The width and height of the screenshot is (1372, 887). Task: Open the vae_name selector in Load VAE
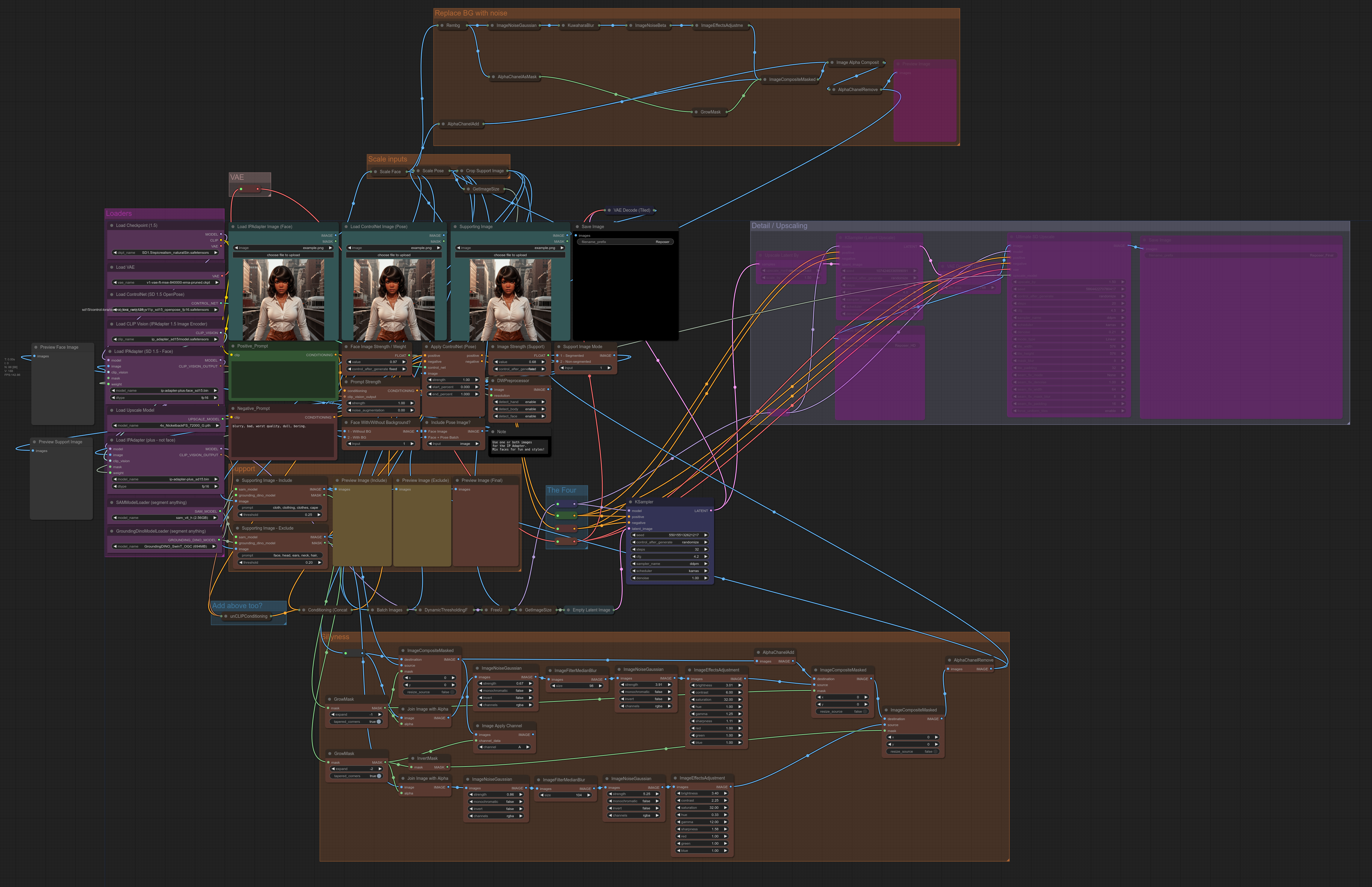coord(166,282)
